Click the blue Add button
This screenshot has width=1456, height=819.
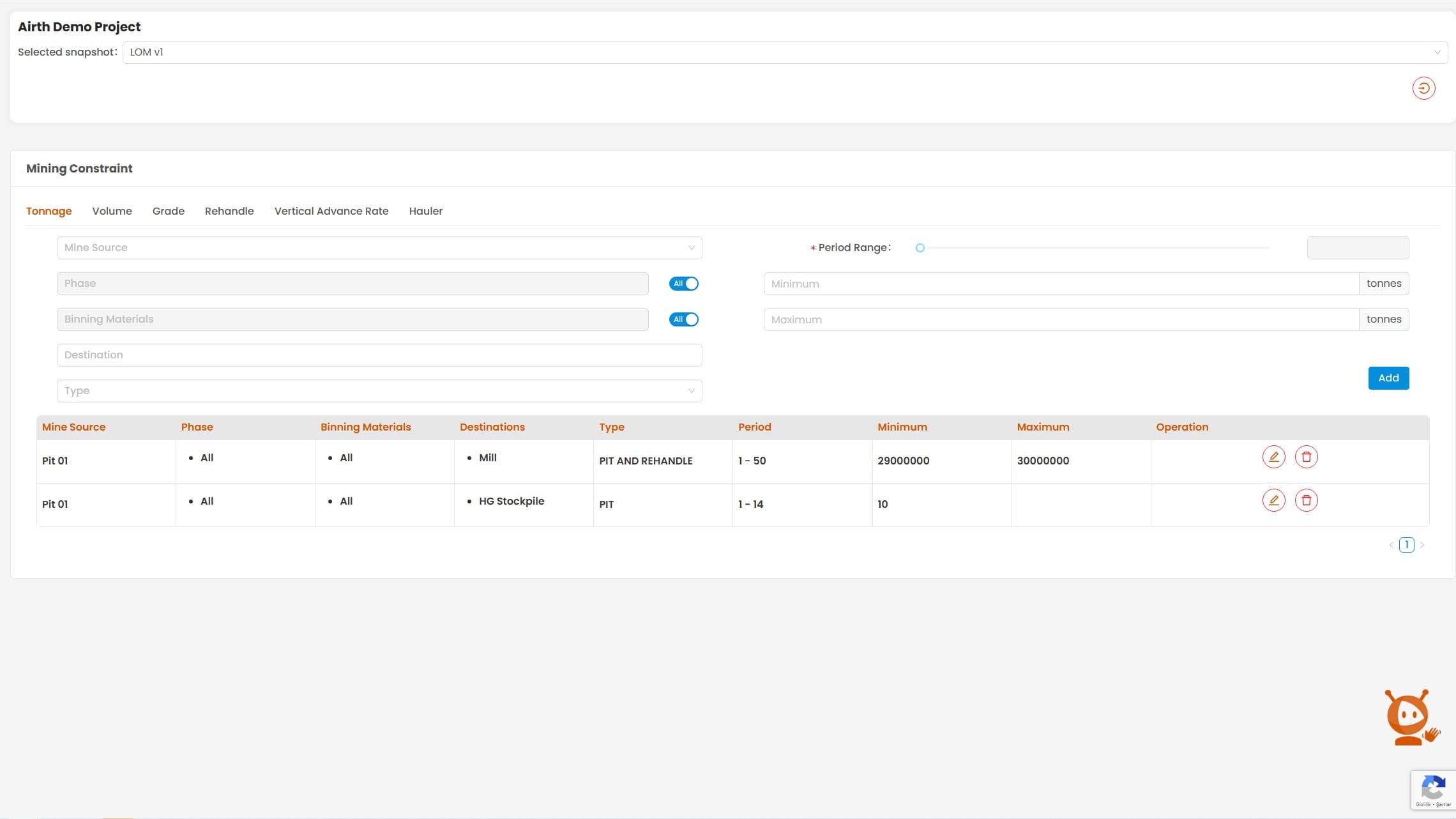1388,378
